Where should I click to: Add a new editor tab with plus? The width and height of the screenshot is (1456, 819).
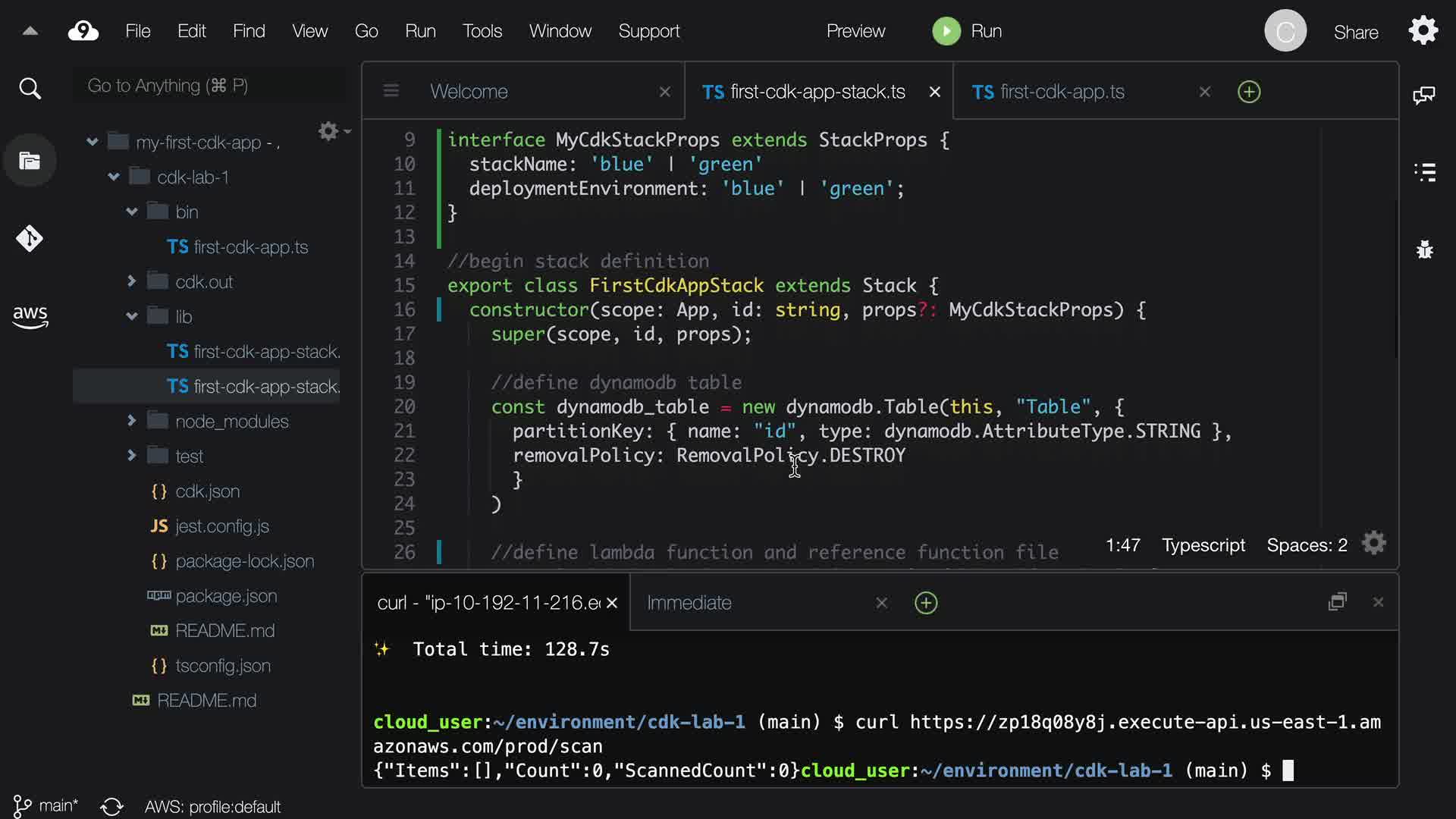pos(1248,92)
